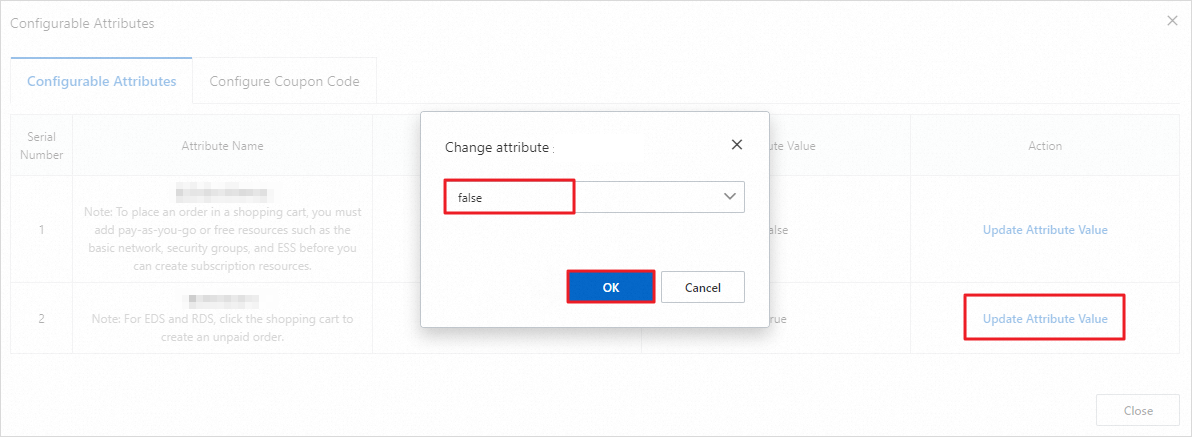Open the dropdown field showing false
Image resolution: width=1192 pixels, height=437 pixels.
[594, 197]
